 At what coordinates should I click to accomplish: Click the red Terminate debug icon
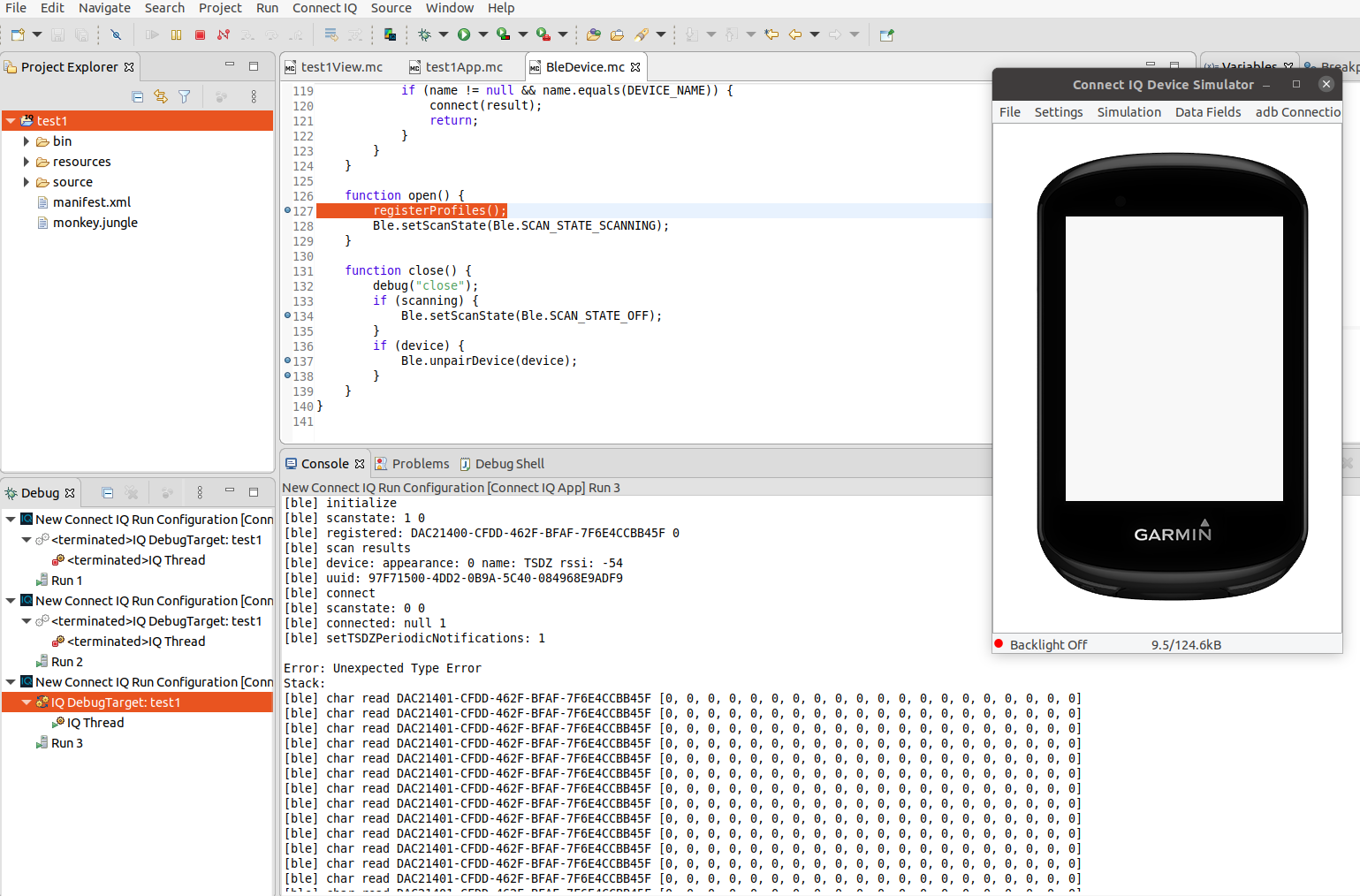click(x=200, y=34)
